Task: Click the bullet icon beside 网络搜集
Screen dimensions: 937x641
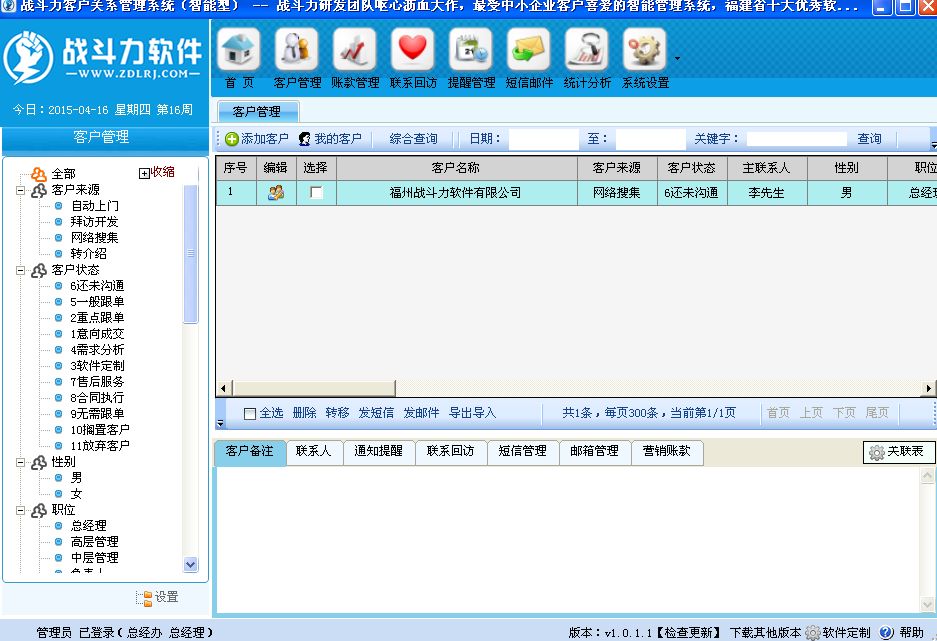Action: pos(59,238)
